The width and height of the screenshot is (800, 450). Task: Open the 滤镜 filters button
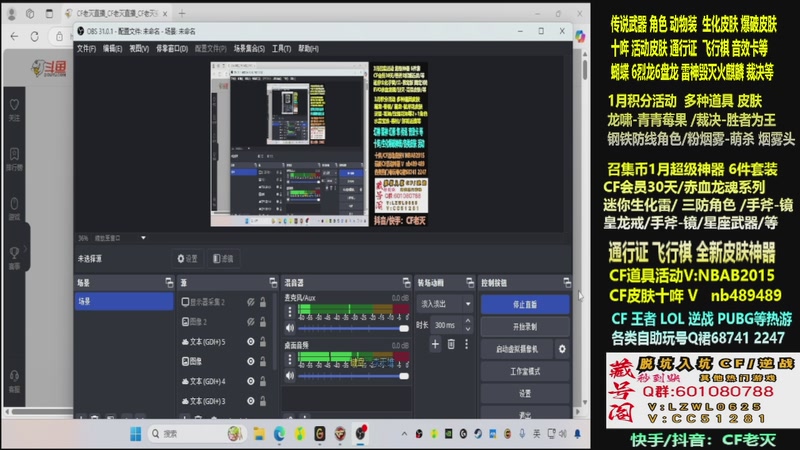pyautogui.click(x=223, y=259)
